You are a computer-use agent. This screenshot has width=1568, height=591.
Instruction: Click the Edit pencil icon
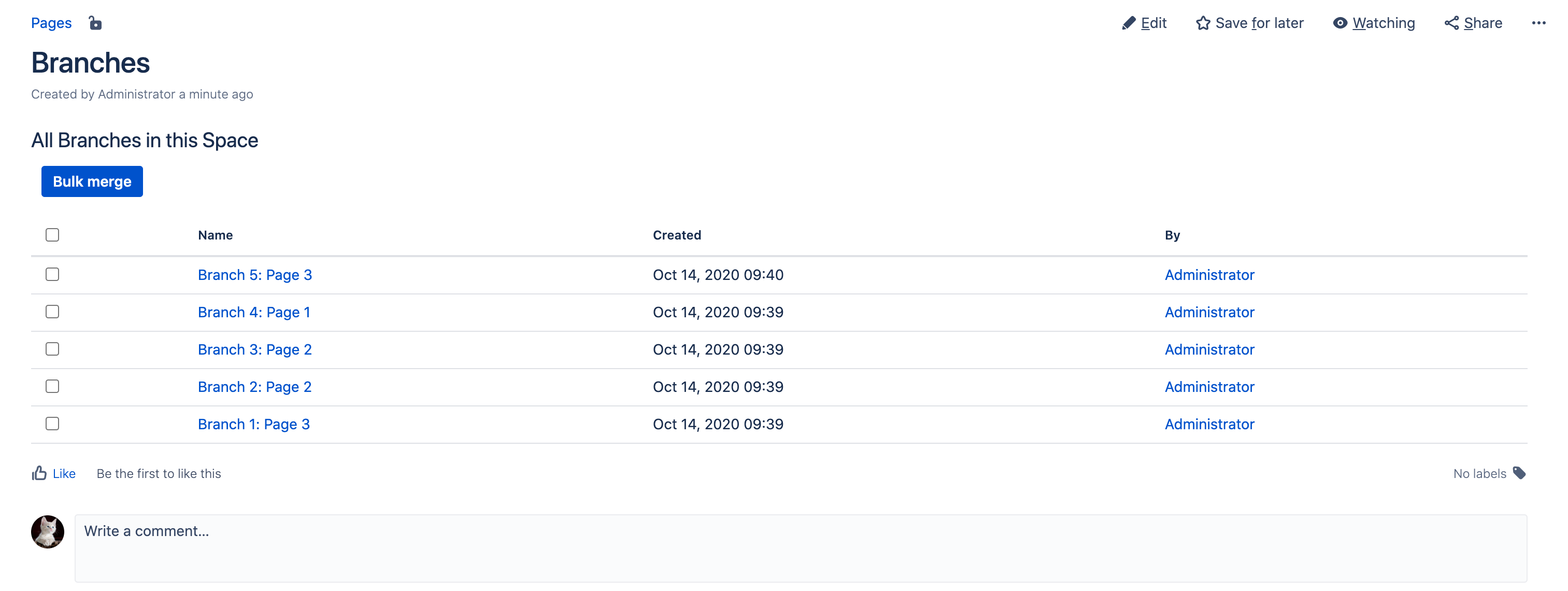click(1128, 23)
